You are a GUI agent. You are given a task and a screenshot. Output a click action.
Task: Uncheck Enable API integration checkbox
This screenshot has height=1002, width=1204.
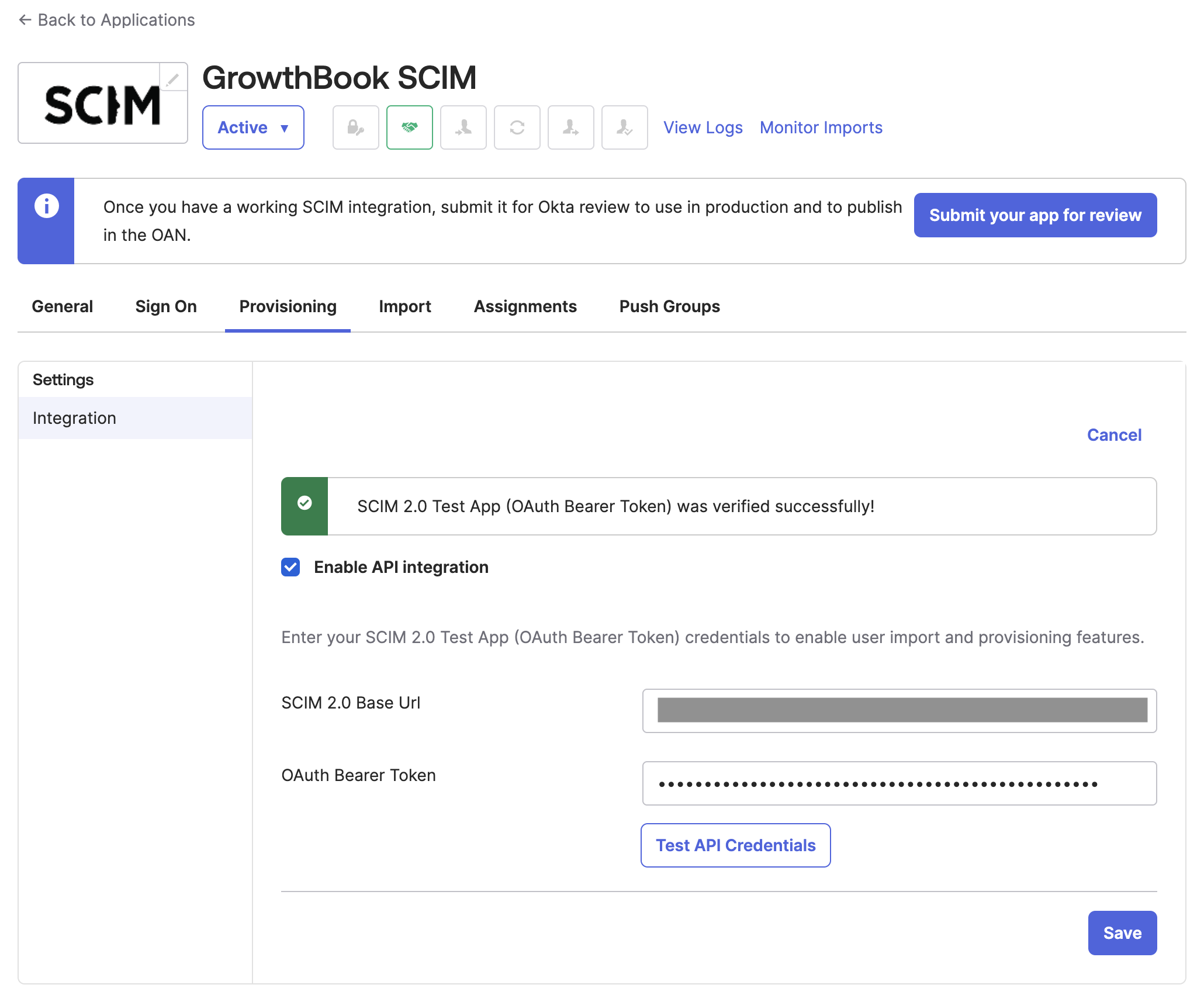[x=290, y=567]
